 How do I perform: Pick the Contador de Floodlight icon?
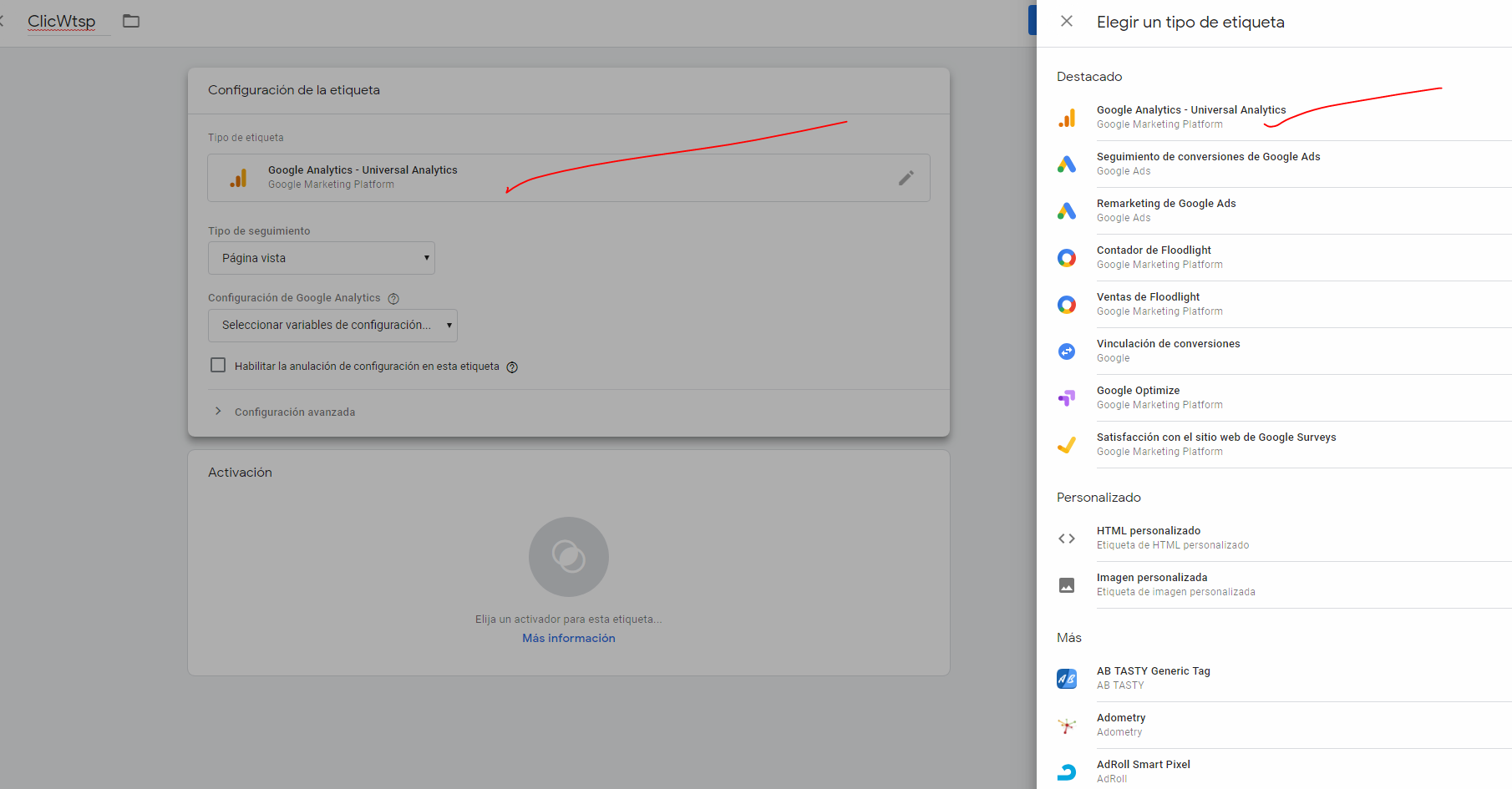pos(1067,258)
